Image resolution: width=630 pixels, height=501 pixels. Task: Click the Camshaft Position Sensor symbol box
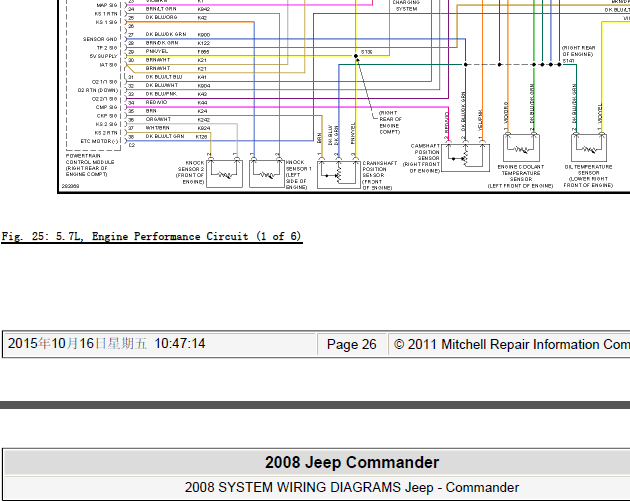[465, 158]
